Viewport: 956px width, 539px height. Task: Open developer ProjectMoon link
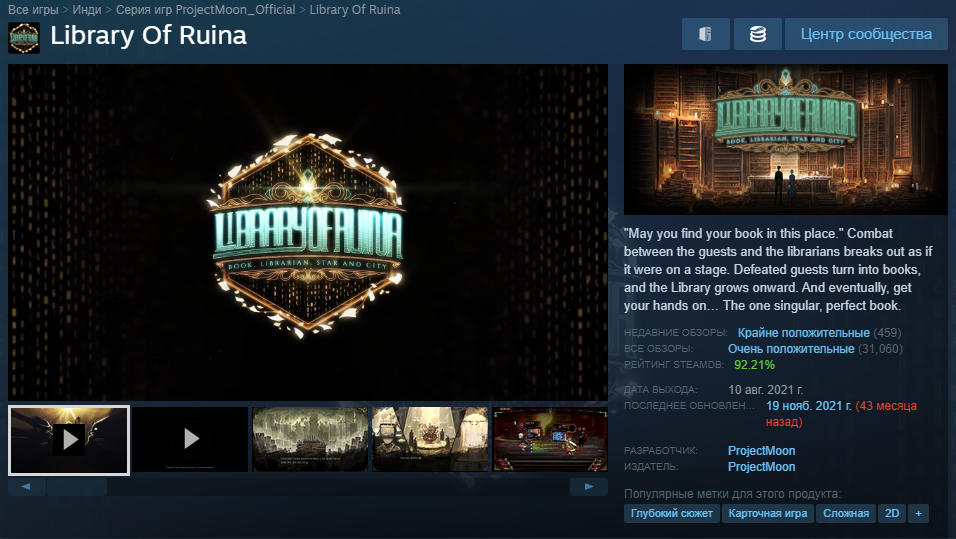tap(762, 451)
